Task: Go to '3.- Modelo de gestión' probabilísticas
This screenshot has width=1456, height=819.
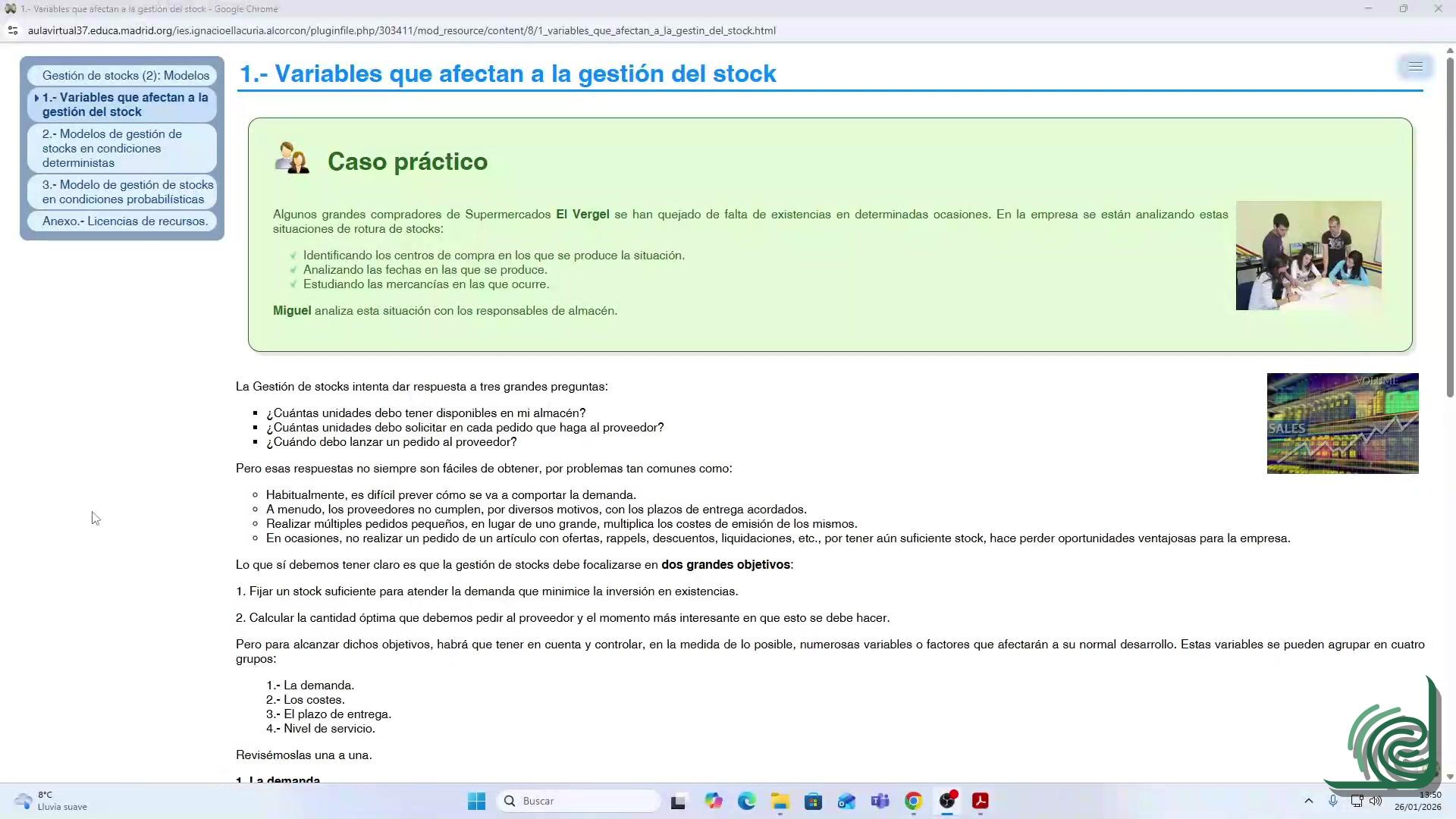Action: [x=127, y=192]
